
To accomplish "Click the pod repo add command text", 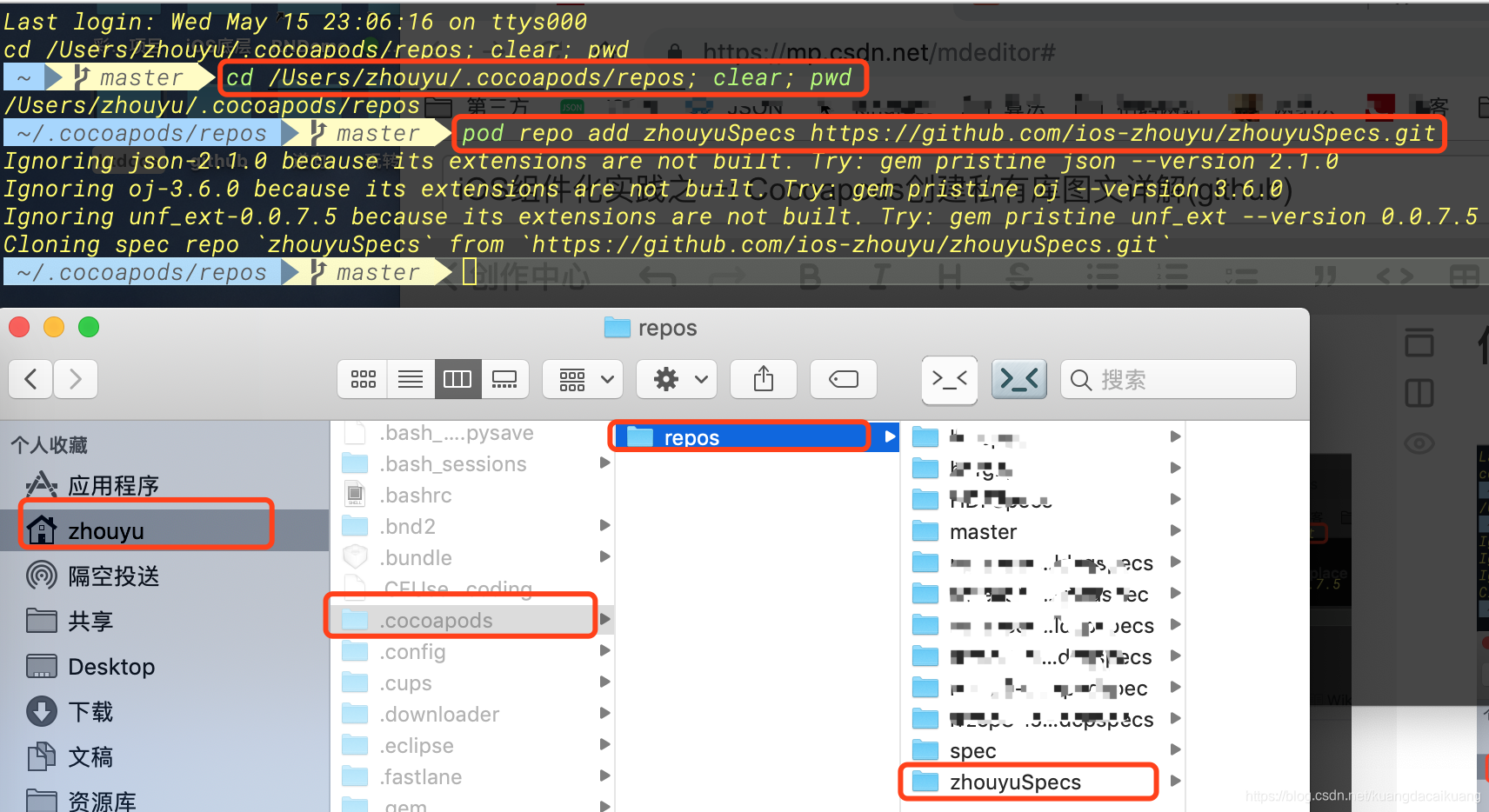I will point(948,133).
